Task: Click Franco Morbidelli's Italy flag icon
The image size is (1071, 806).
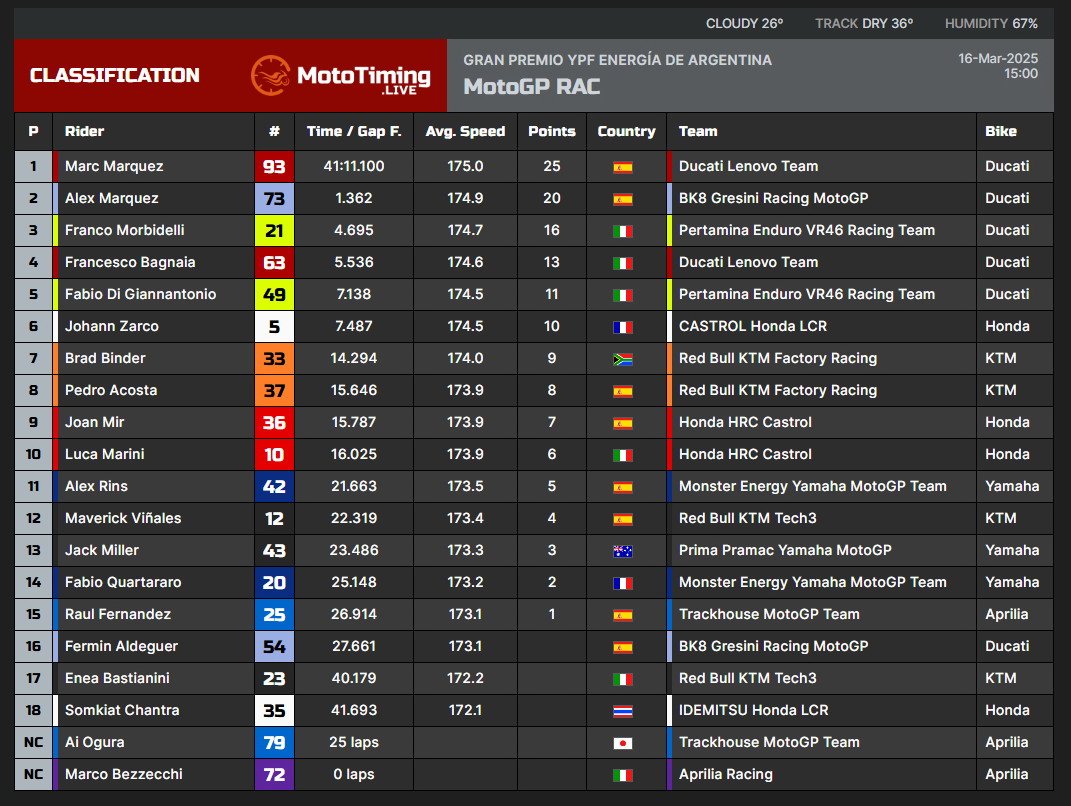Action: (622, 232)
